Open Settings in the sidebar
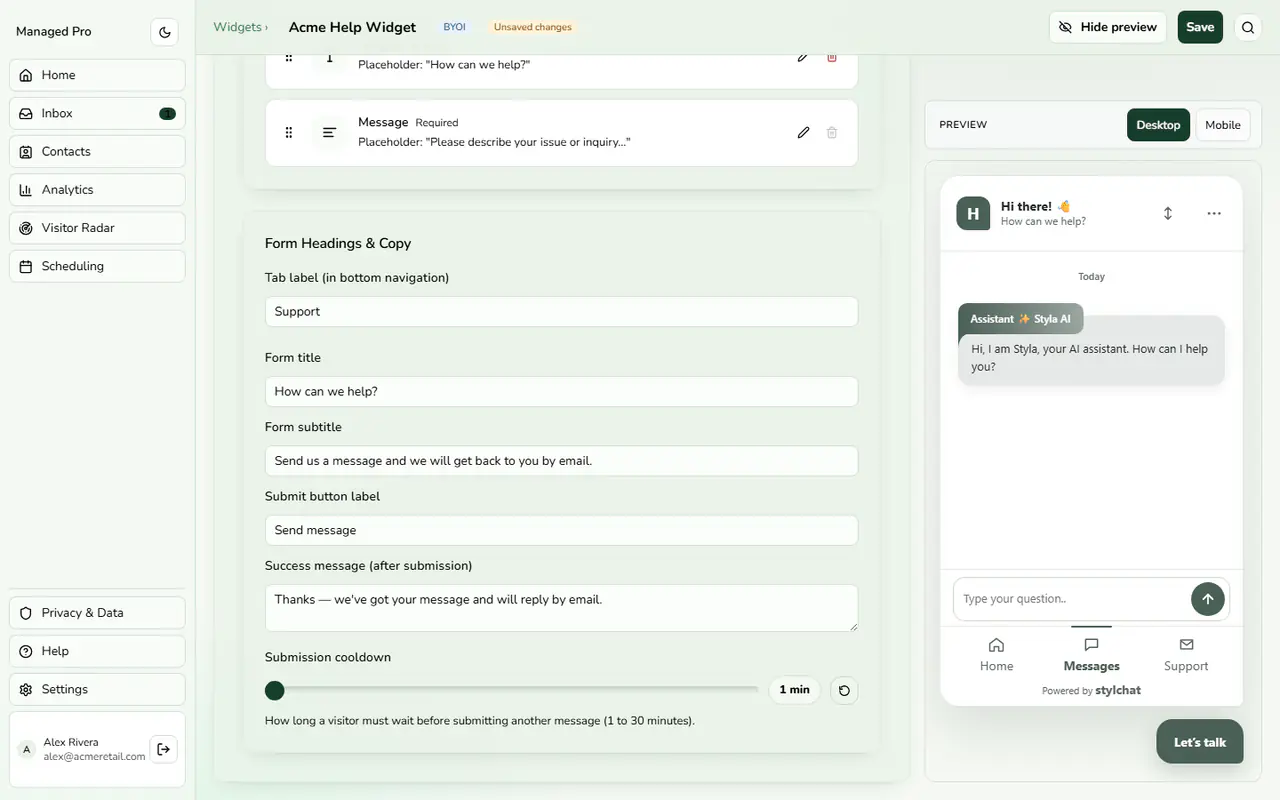 click(x=97, y=689)
